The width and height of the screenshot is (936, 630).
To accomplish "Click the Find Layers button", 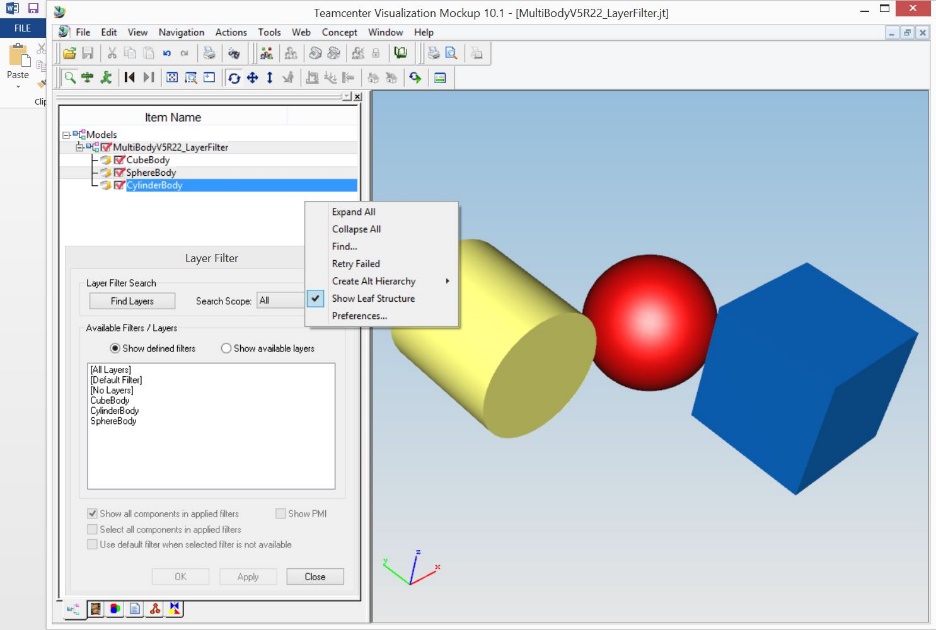I will (x=132, y=301).
